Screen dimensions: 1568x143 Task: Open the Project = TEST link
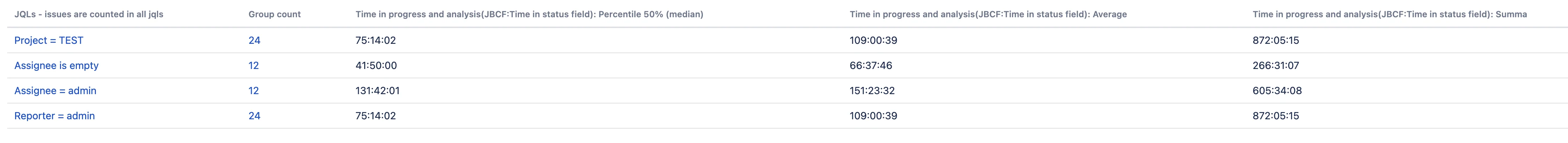tap(49, 40)
